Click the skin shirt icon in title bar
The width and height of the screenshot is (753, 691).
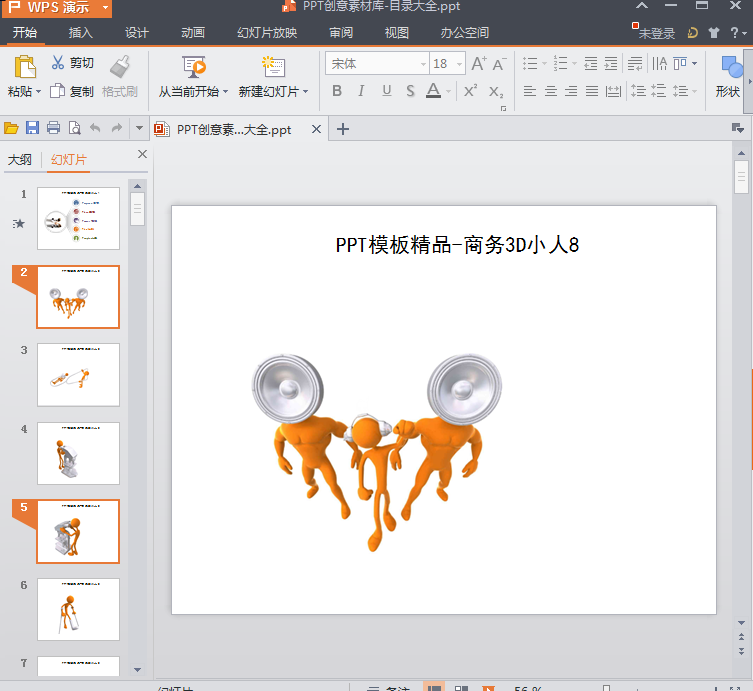pyautogui.click(x=714, y=33)
